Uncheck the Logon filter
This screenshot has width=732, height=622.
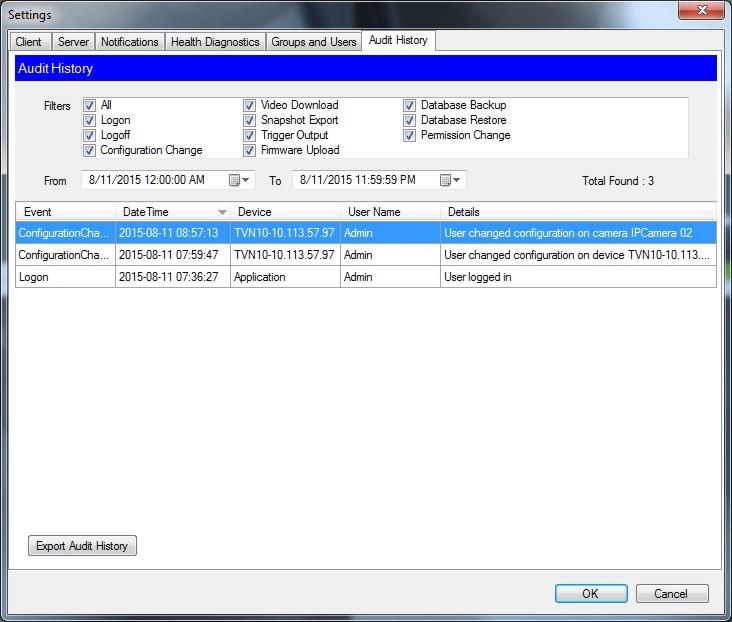(89, 120)
